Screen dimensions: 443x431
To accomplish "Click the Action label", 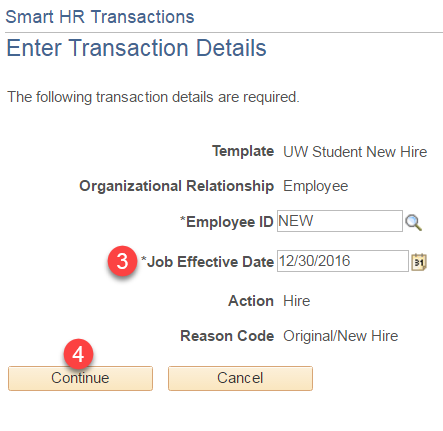I will [x=251, y=301].
